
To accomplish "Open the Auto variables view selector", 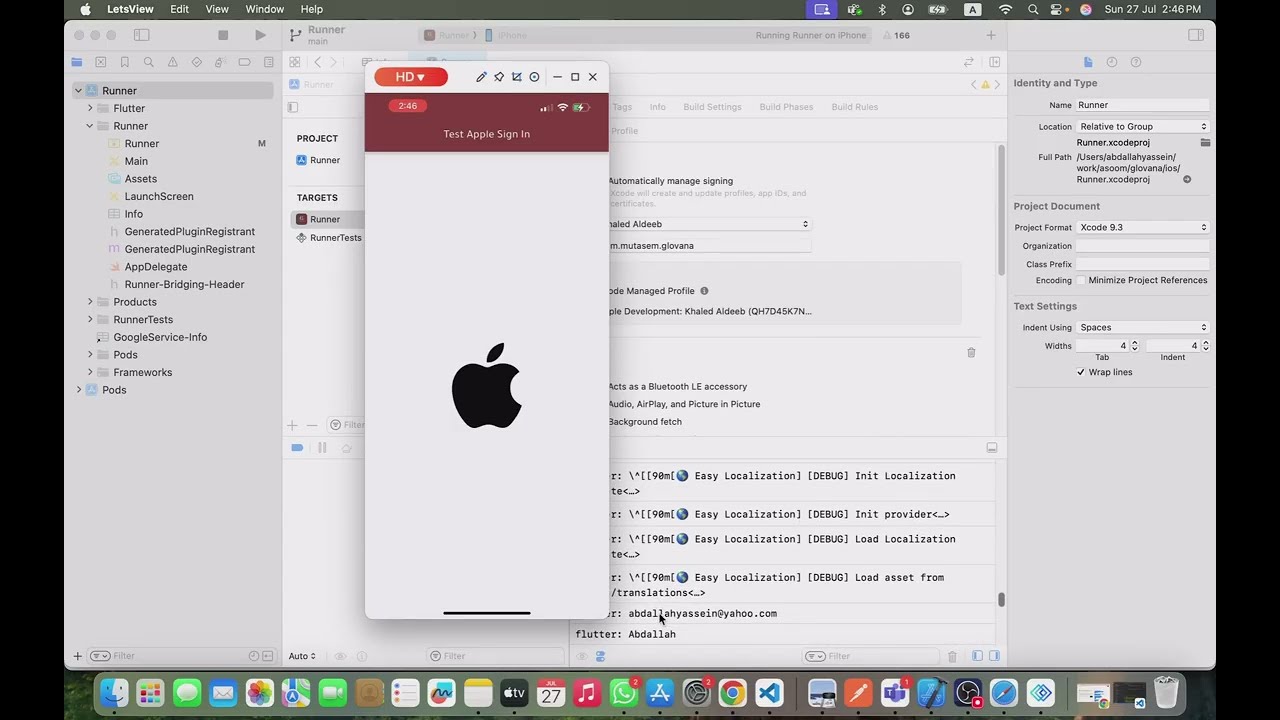I will [x=302, y=656].
